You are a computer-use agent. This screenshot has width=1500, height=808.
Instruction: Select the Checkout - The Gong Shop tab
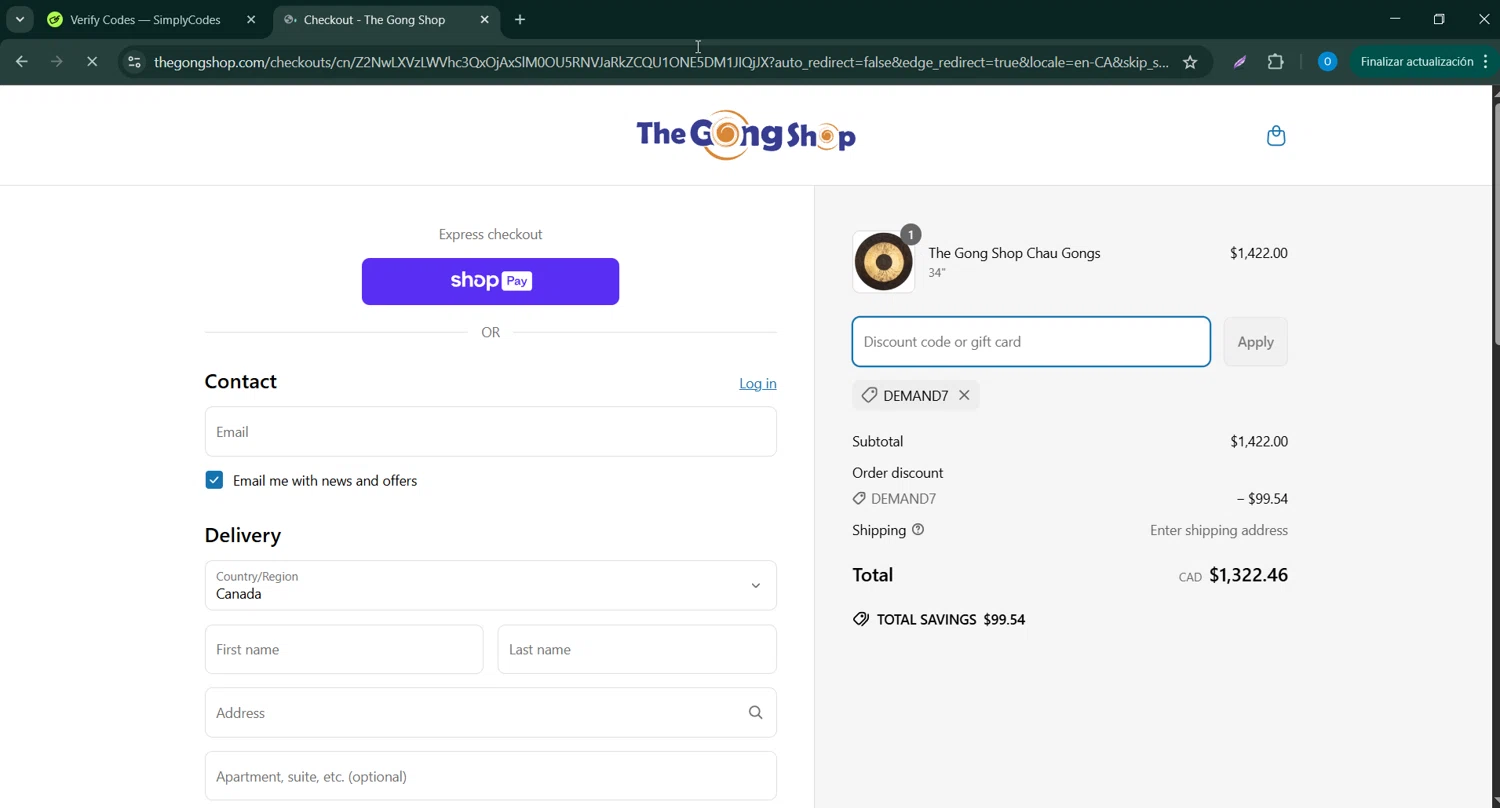pos(387,20)
